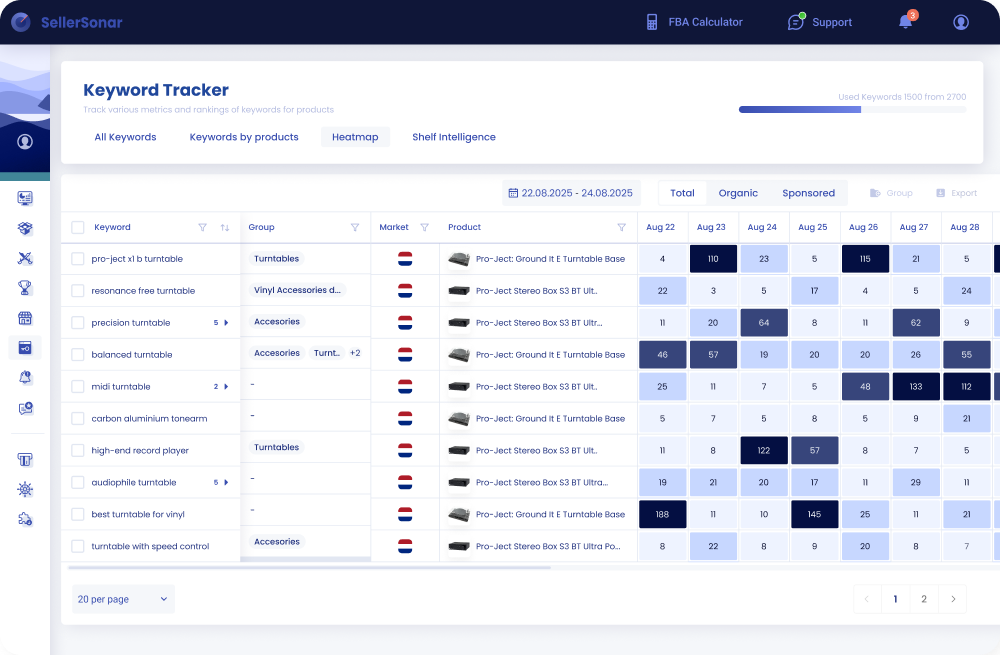Check the precision turntable row
This screenshot has width=1000, height=655.
[x=78, y=323]
